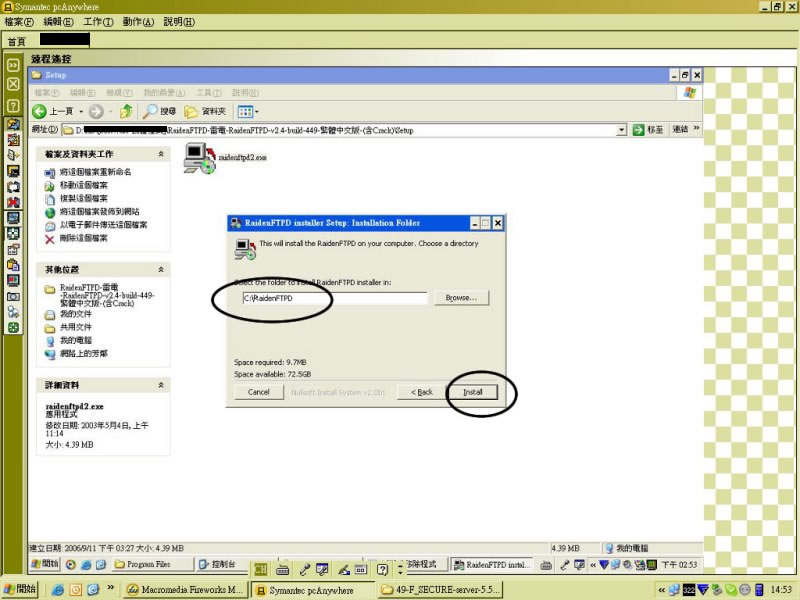This screenshot has height=600, width=800.
Task: Switch to 控制台 on remote taskbar
Action: click(220, 564)
